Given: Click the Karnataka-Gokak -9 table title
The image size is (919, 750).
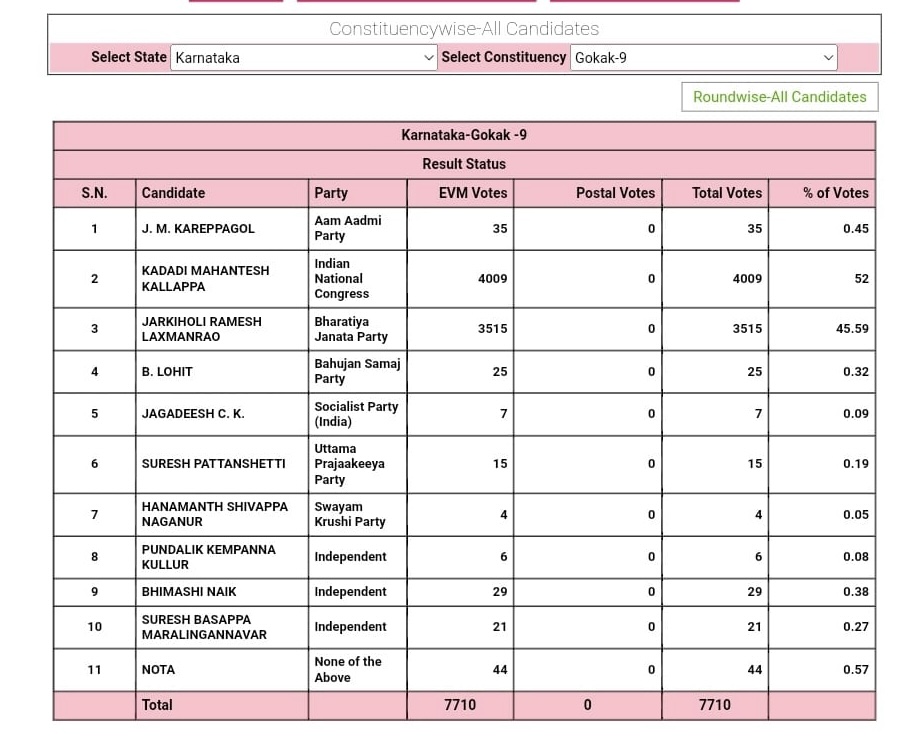Looking at the screenshot, I should [x=464, y=135].
